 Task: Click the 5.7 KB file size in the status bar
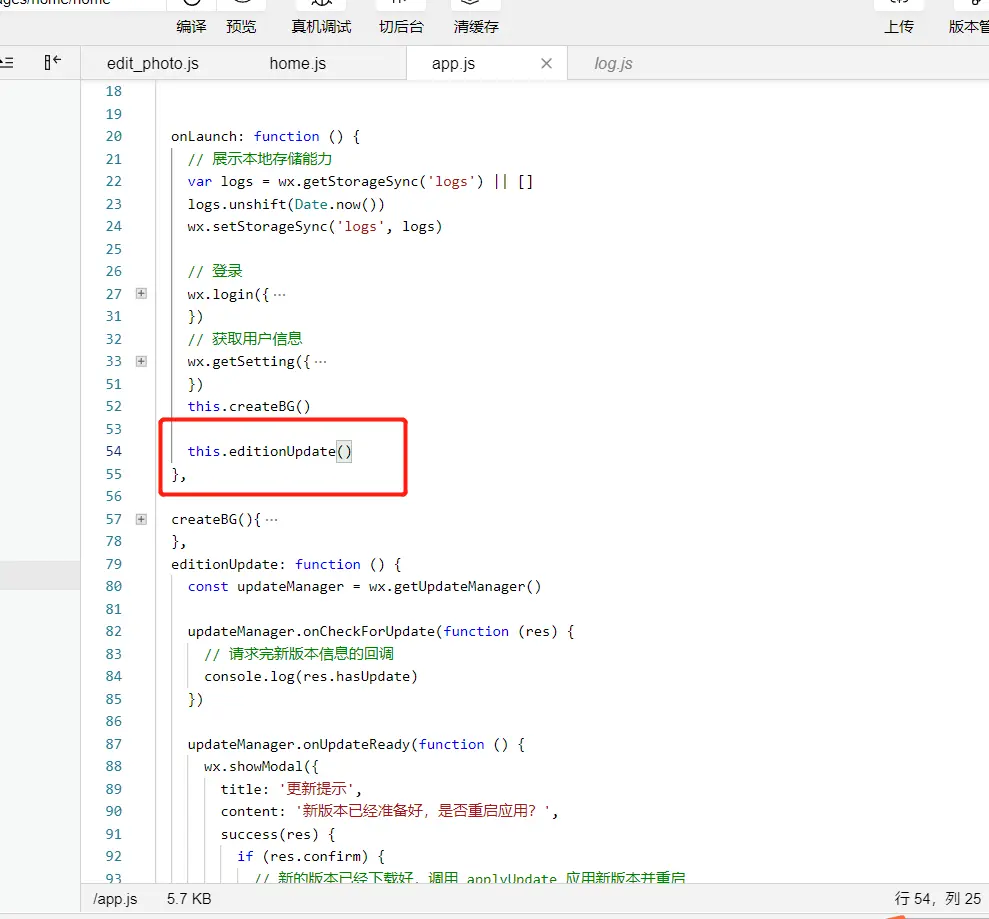[x=189, y=899]
